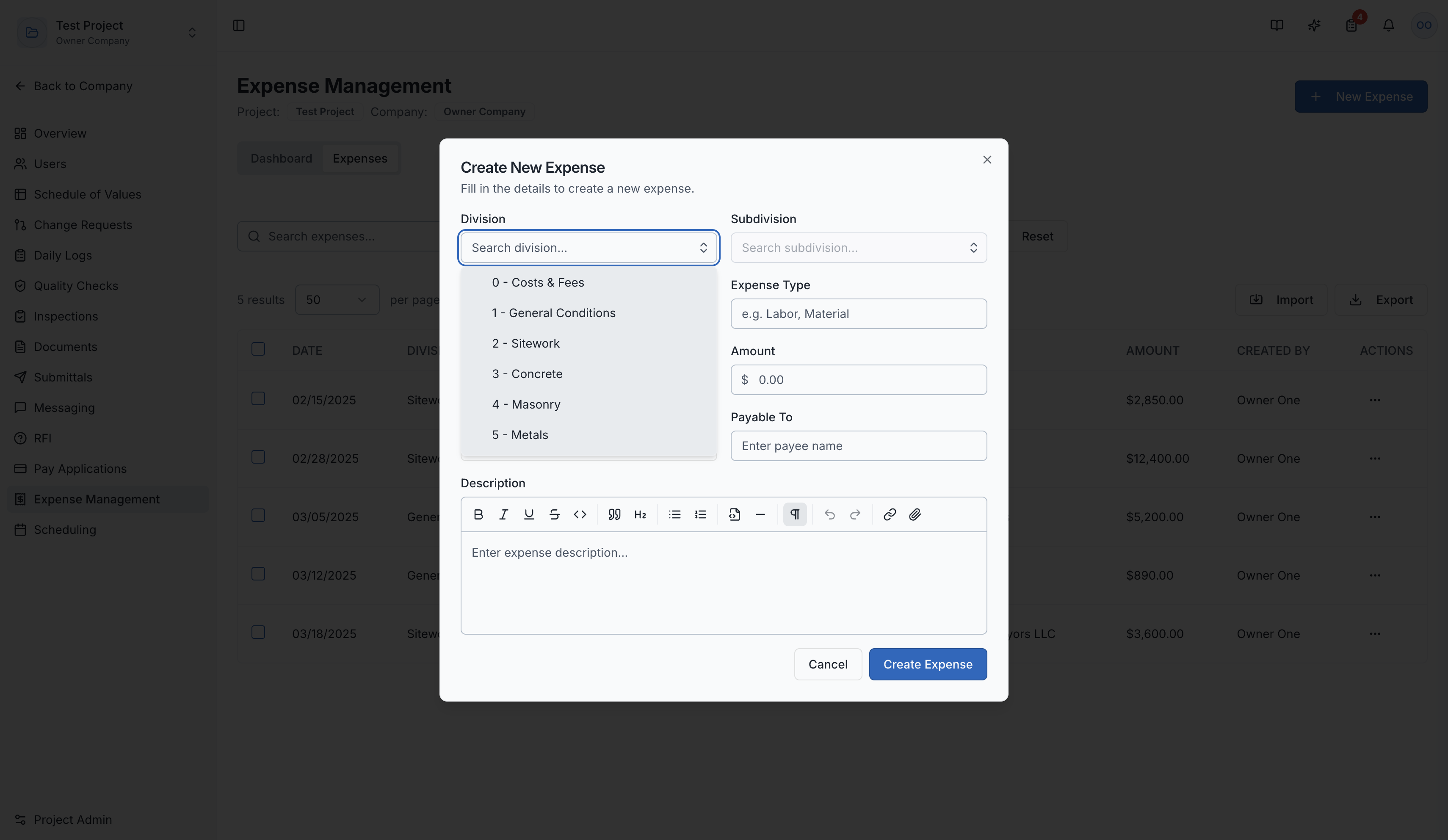Insert blockquote in description editor

click(x=614, y=514)
